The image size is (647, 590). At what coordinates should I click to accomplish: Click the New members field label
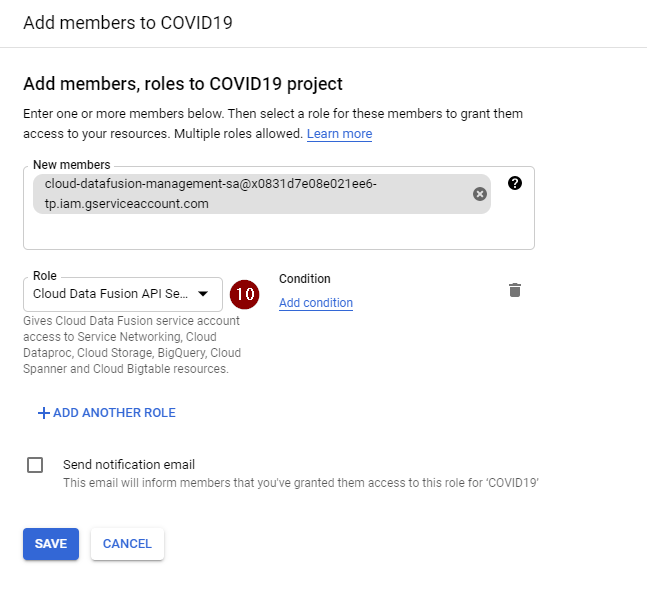tap(71, 165)
